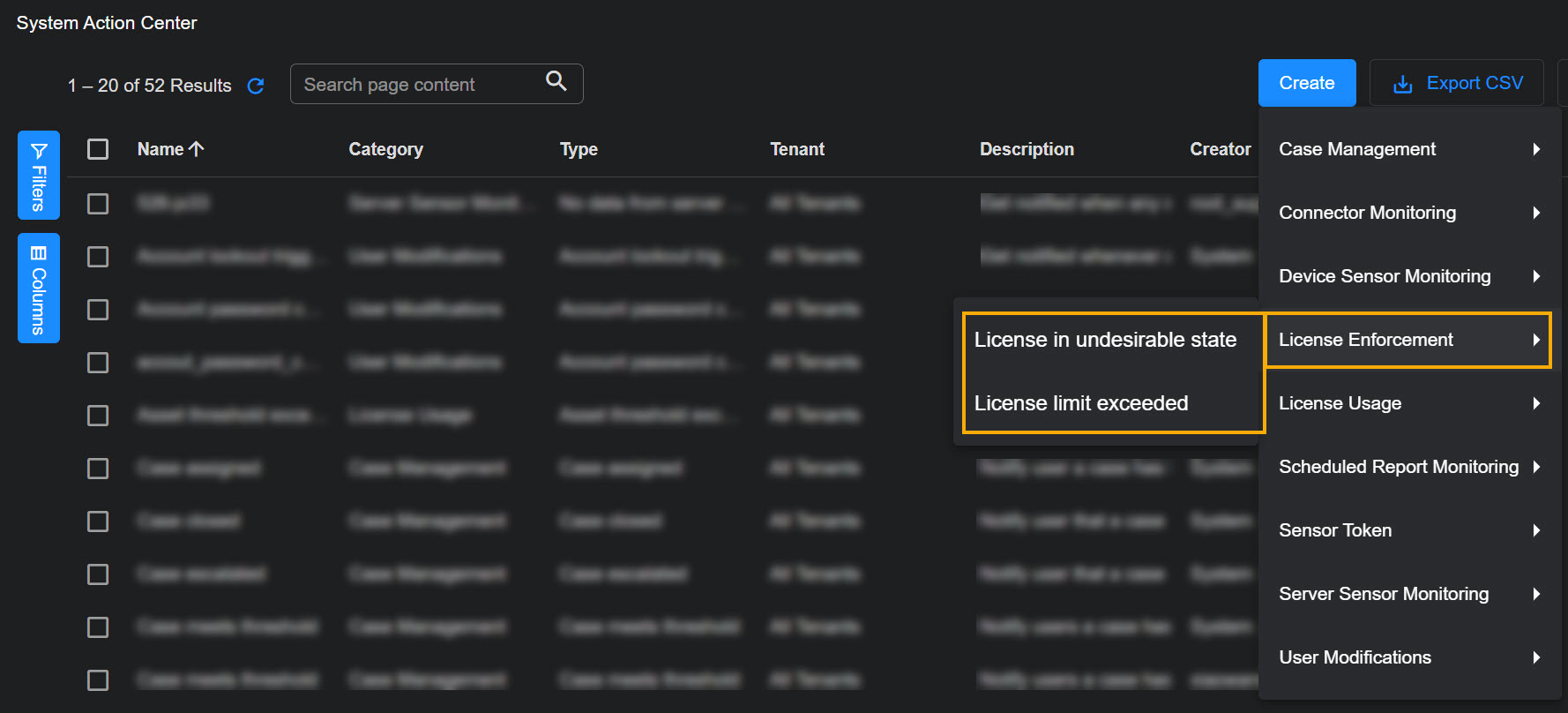Expand the Case Management submenu arrow
Viewport: 1568px width, 713px height.
(x=1536, y=149)
